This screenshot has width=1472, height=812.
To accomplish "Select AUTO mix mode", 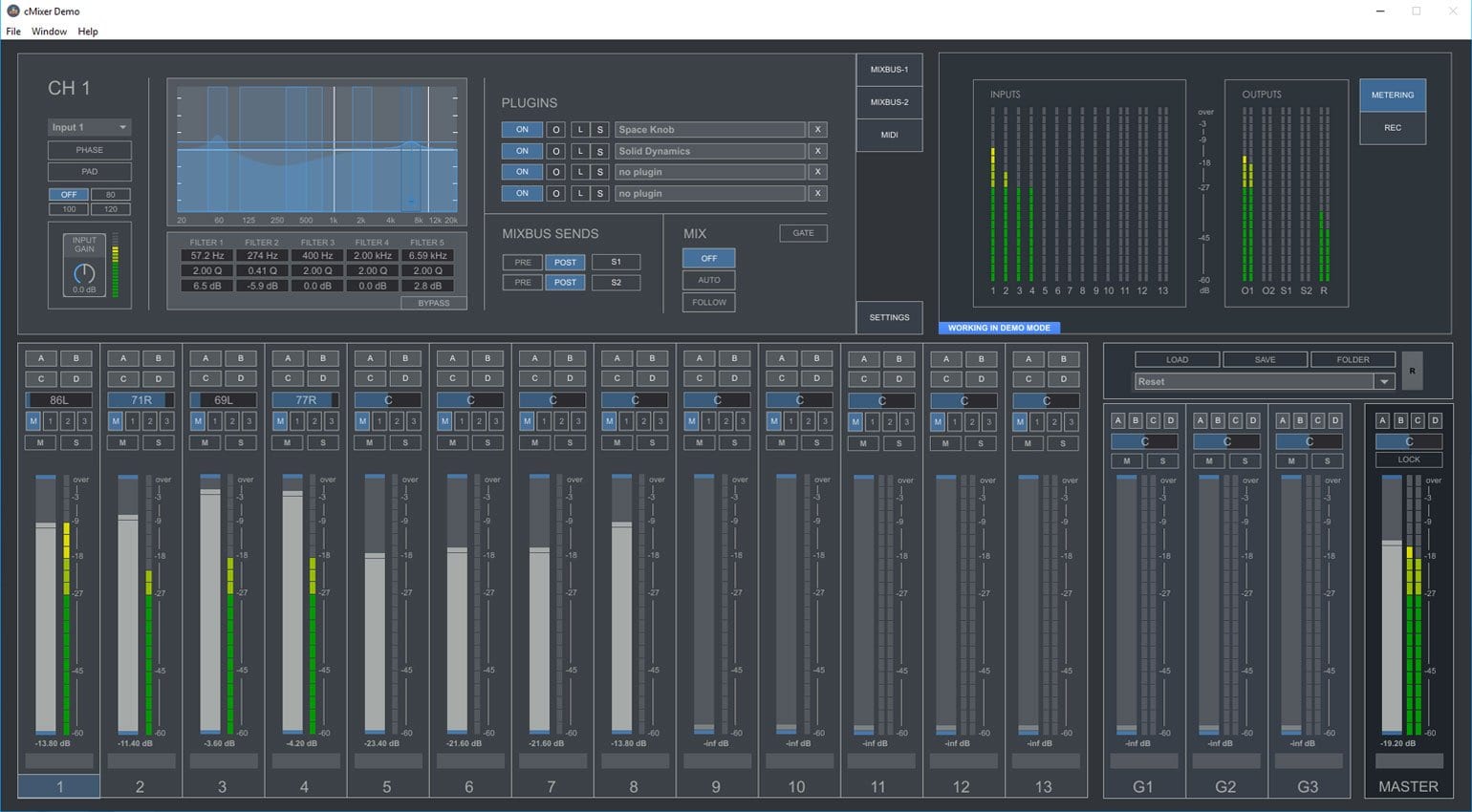I will coord(709,280).
